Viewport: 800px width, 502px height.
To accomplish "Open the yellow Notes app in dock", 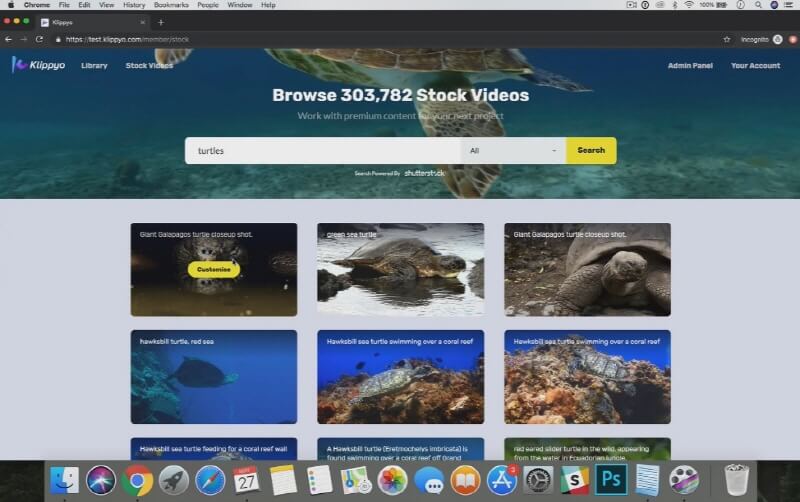I will pos(283,480).
